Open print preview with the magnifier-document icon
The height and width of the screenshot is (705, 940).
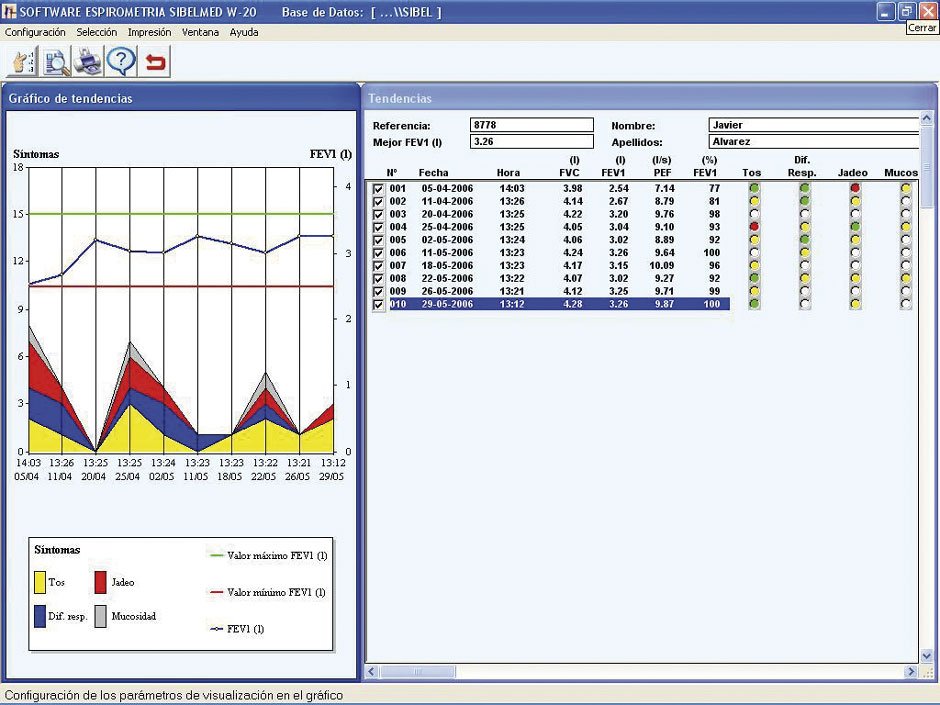tap(55, 62)
